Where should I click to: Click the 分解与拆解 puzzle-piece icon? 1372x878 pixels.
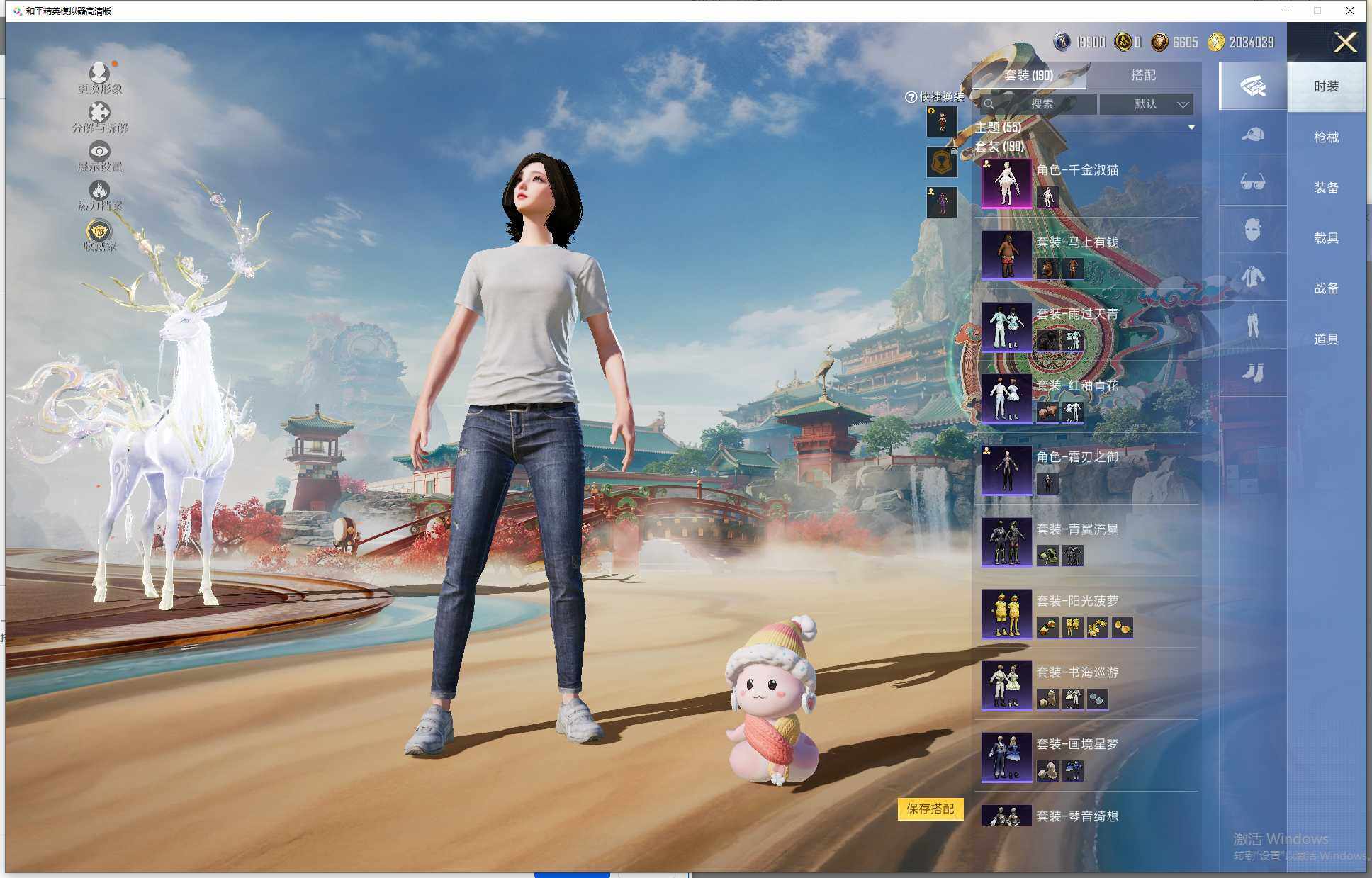(99, 112)
